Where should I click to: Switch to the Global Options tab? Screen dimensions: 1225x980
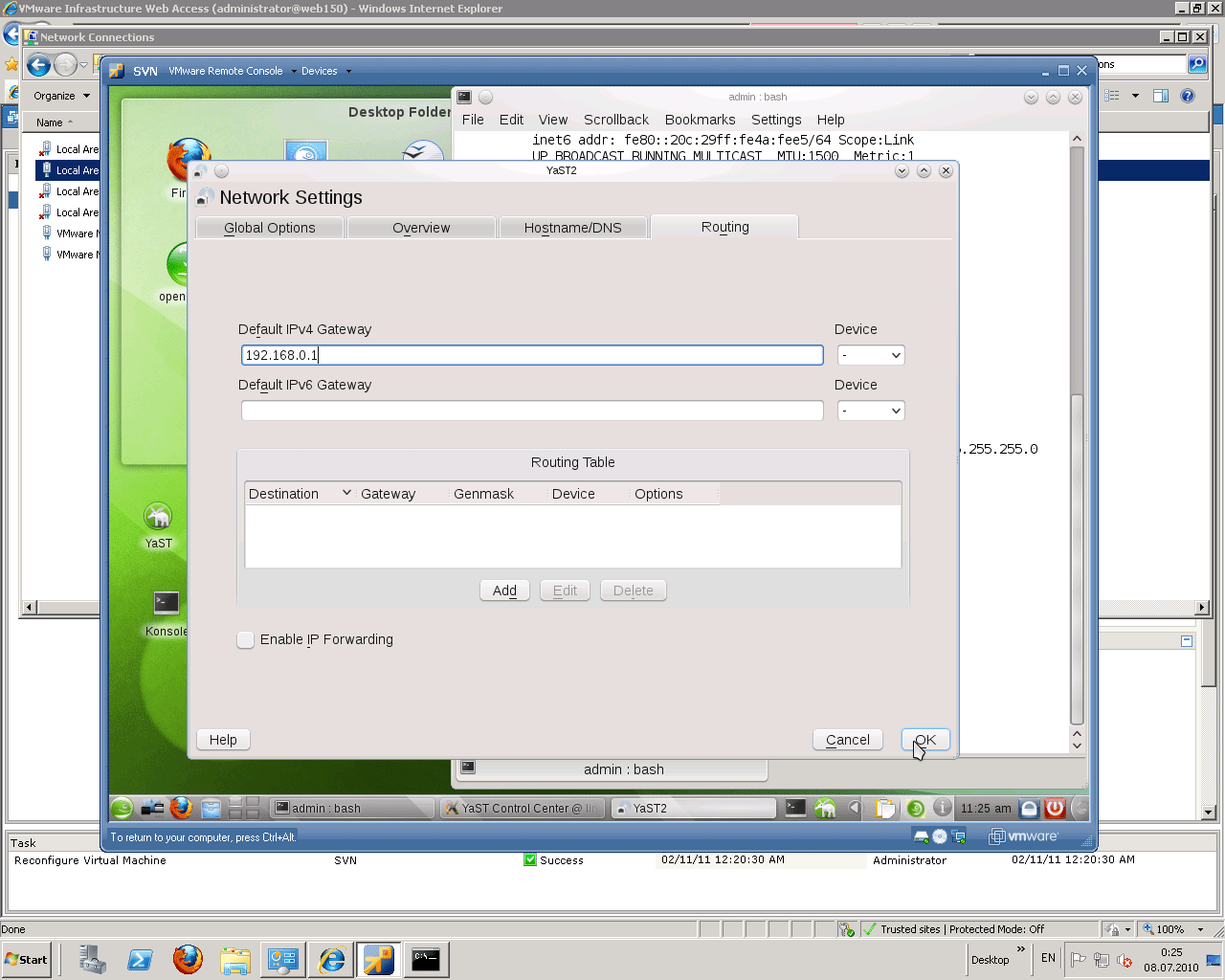coord(269,228)
